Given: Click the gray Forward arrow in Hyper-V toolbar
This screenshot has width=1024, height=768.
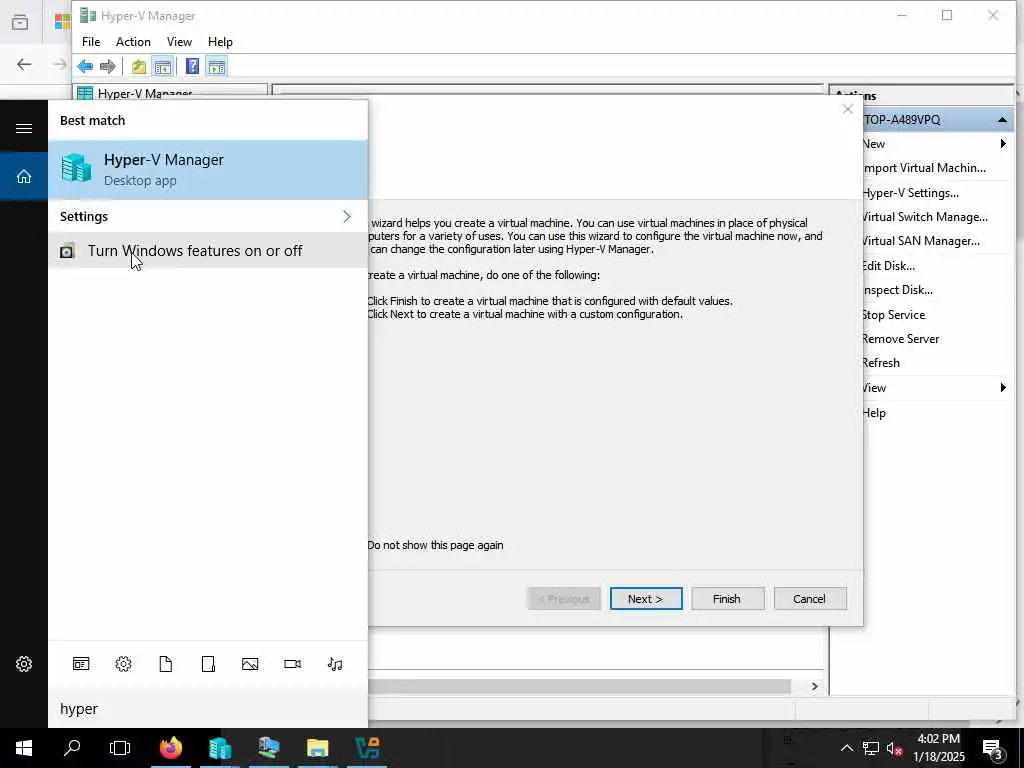Looking at the screenshot, I should pyautogui.click(x=108, y=66).
